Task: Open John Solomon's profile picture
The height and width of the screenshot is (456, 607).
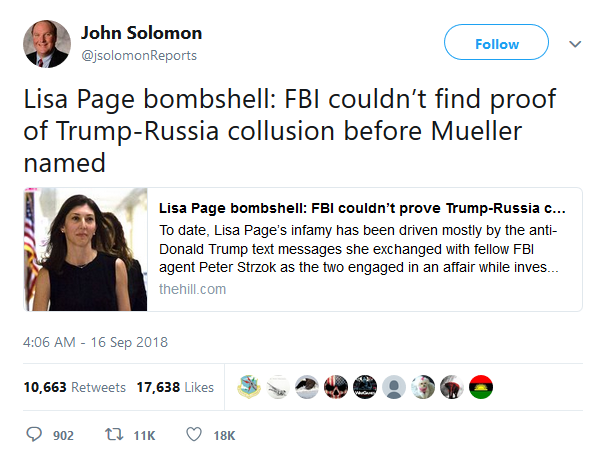Action: click(47, 44)
